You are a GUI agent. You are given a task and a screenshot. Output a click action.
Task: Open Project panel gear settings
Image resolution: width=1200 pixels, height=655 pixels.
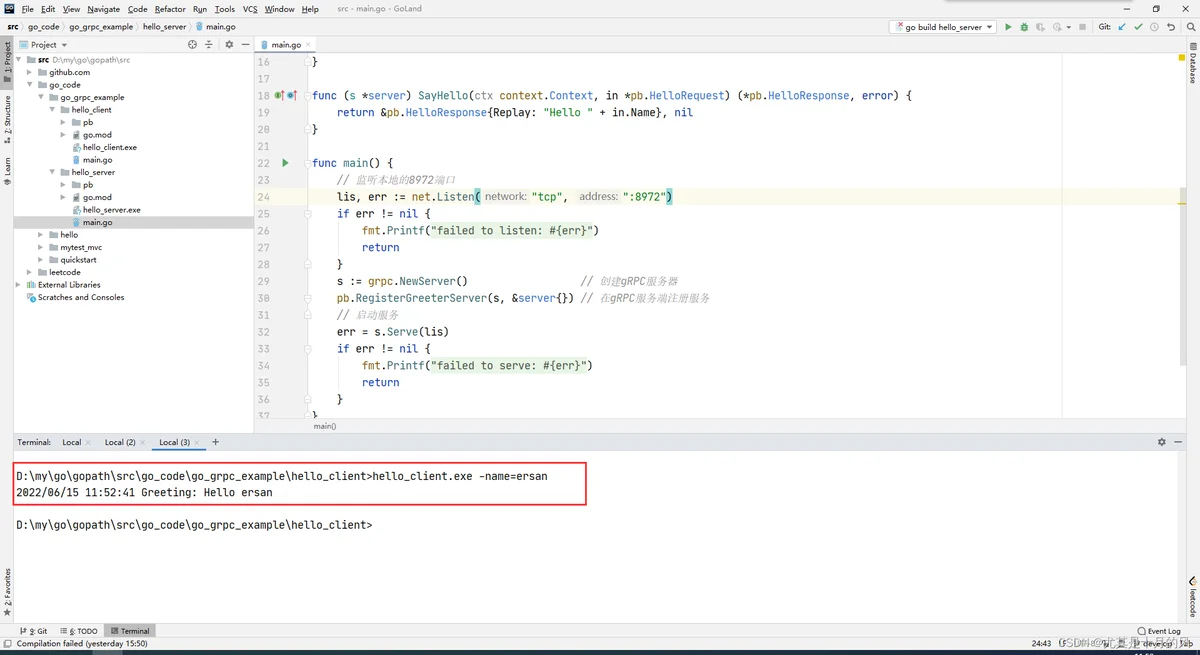click(x=229, y=44)
